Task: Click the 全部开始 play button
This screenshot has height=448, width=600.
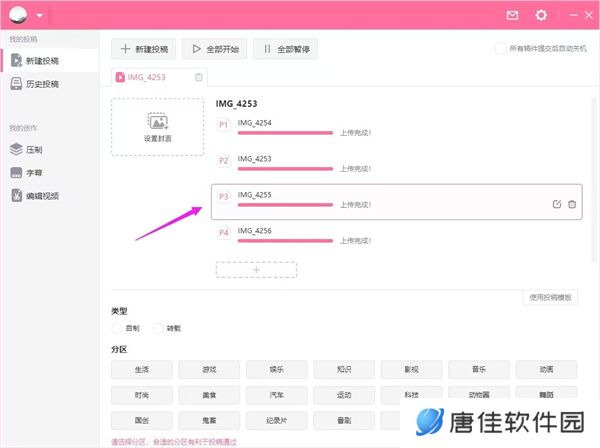Action: (x=214, y=49)
